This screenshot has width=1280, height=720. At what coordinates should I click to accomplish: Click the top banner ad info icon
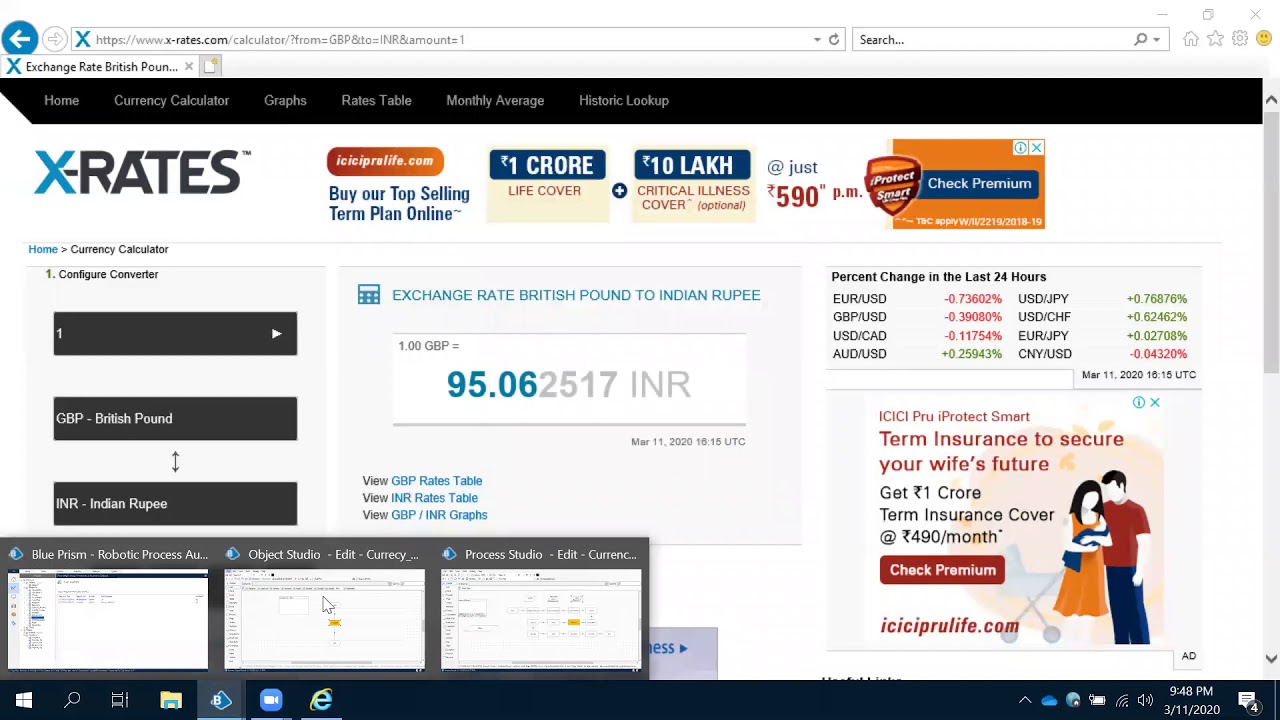coord(1021,148)
